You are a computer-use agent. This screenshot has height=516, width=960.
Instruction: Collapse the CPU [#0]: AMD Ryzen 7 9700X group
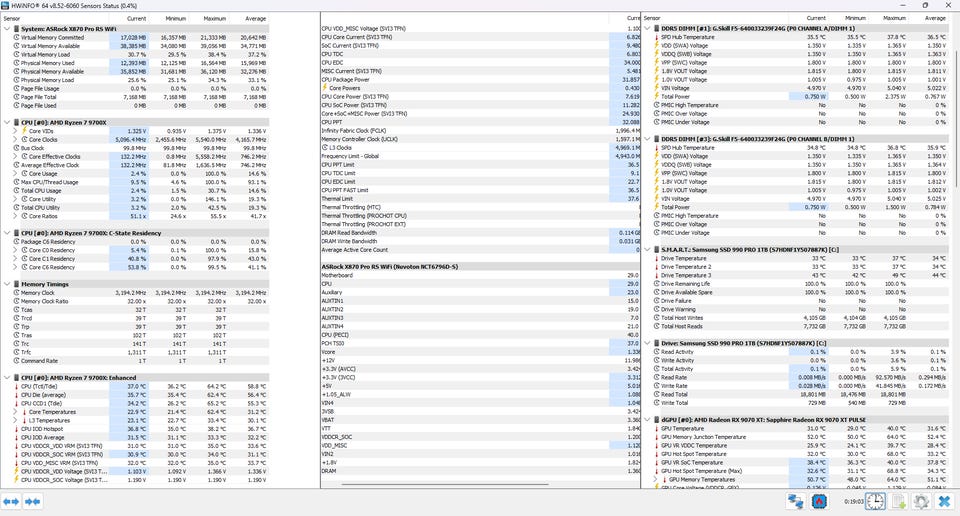7,122
